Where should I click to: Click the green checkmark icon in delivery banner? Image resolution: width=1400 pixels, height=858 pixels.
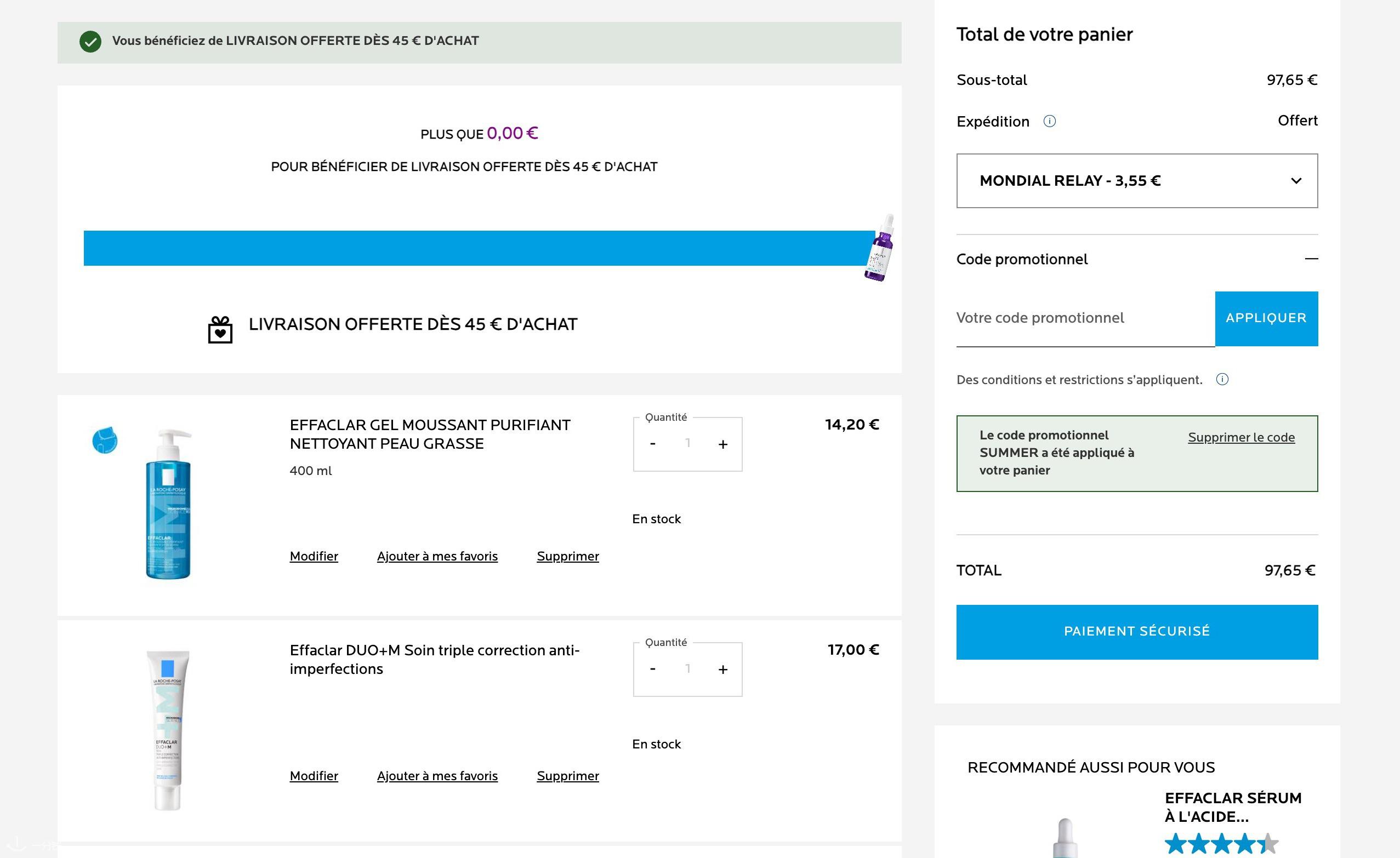tap(90, 42)
